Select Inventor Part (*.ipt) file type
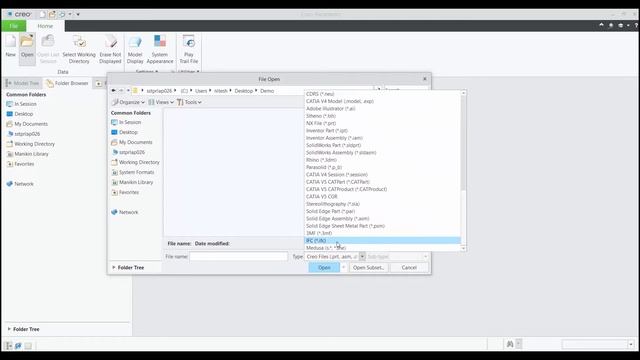Viewport: 640px width, 360px height. point(382,131)
